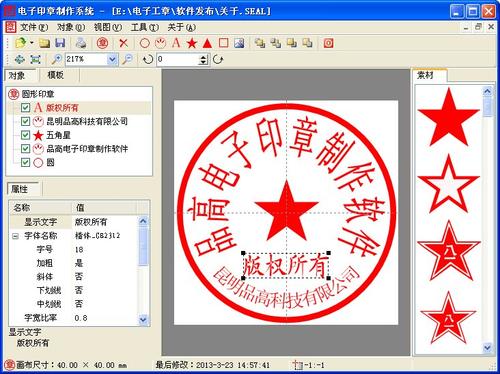Image resolution: width=500 pixels, height=374 pixels.
Task: Select the 昆明品高科技有限公司 tree item label
Action: (87, 121)
